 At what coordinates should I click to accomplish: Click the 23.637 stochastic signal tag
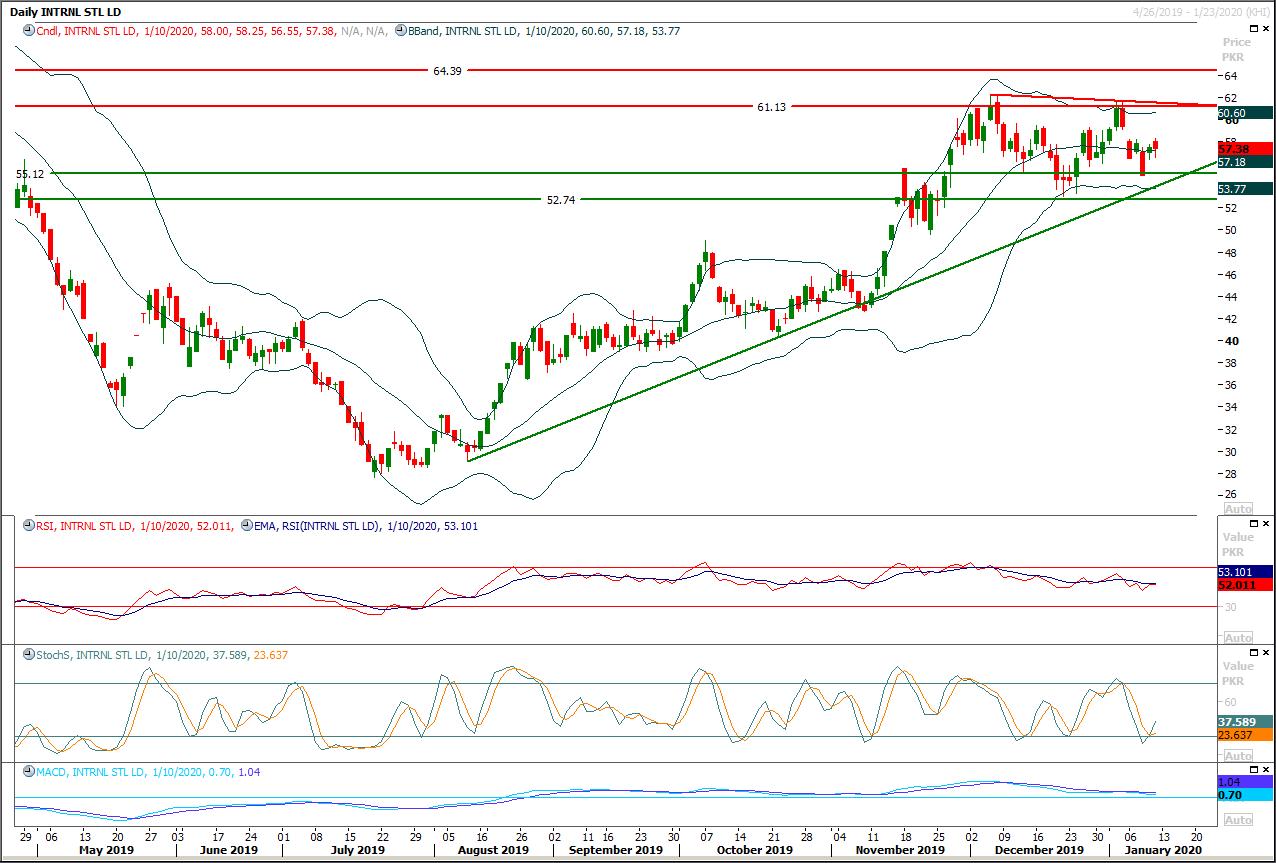[1245, 735]
